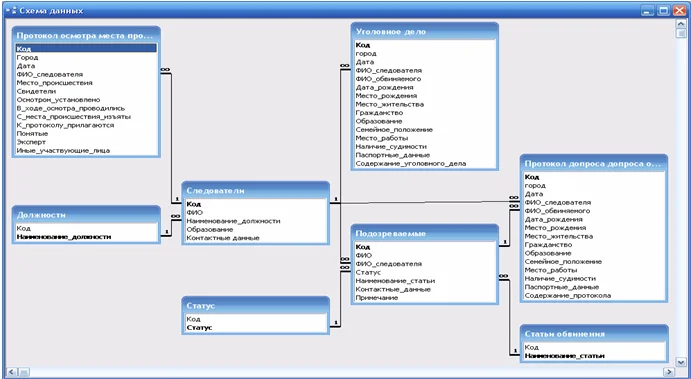Screen dimensions: 691x379
Task: Select the Уголовное дело table header
Action: tap(425, 32)
